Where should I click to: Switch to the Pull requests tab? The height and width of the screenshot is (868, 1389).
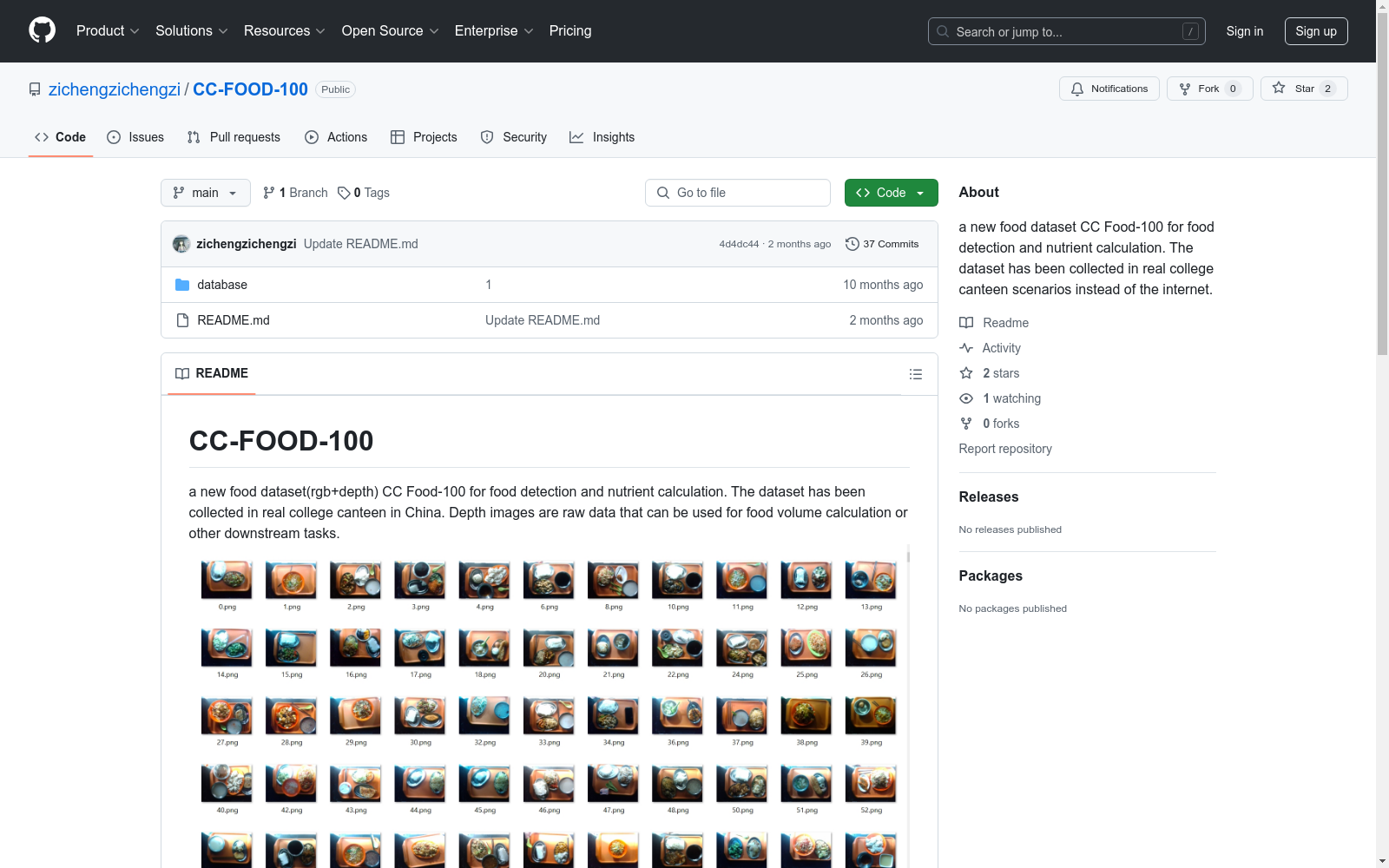(234, 137)
